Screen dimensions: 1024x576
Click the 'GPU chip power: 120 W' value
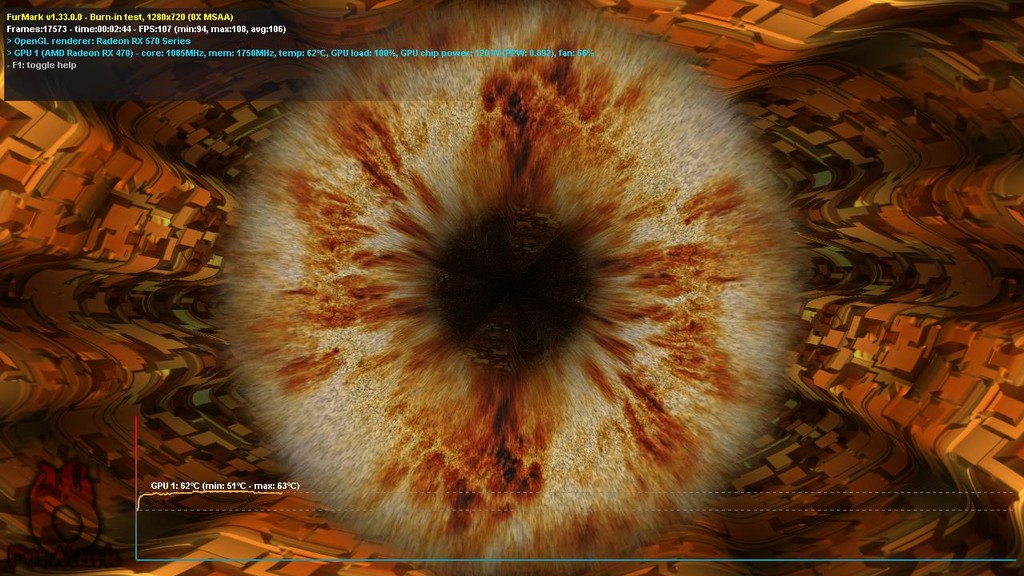click(450, 53)
